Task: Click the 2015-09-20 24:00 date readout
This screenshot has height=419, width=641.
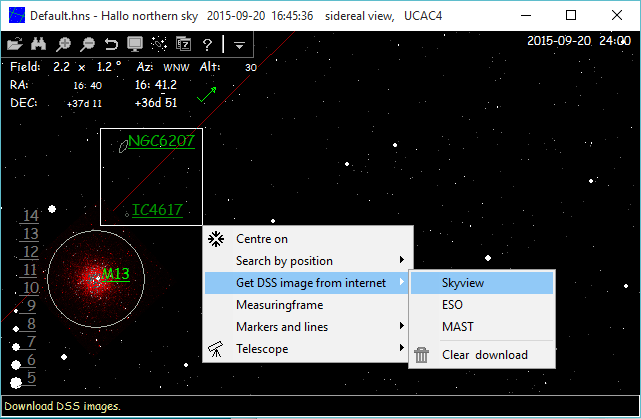Action: pos(579,41)
